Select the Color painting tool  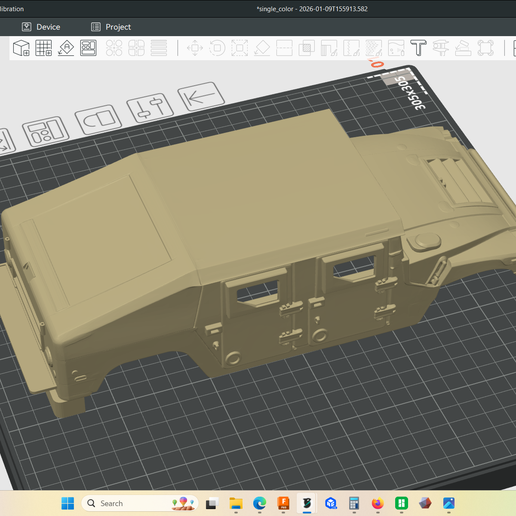coord(374,48)
